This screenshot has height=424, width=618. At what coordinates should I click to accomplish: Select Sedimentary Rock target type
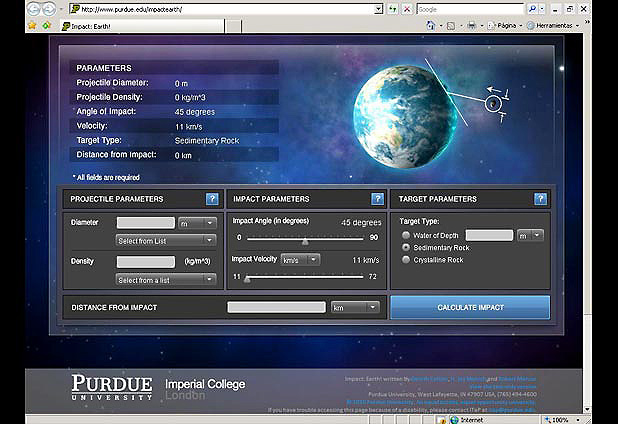(x=405, y=247)
